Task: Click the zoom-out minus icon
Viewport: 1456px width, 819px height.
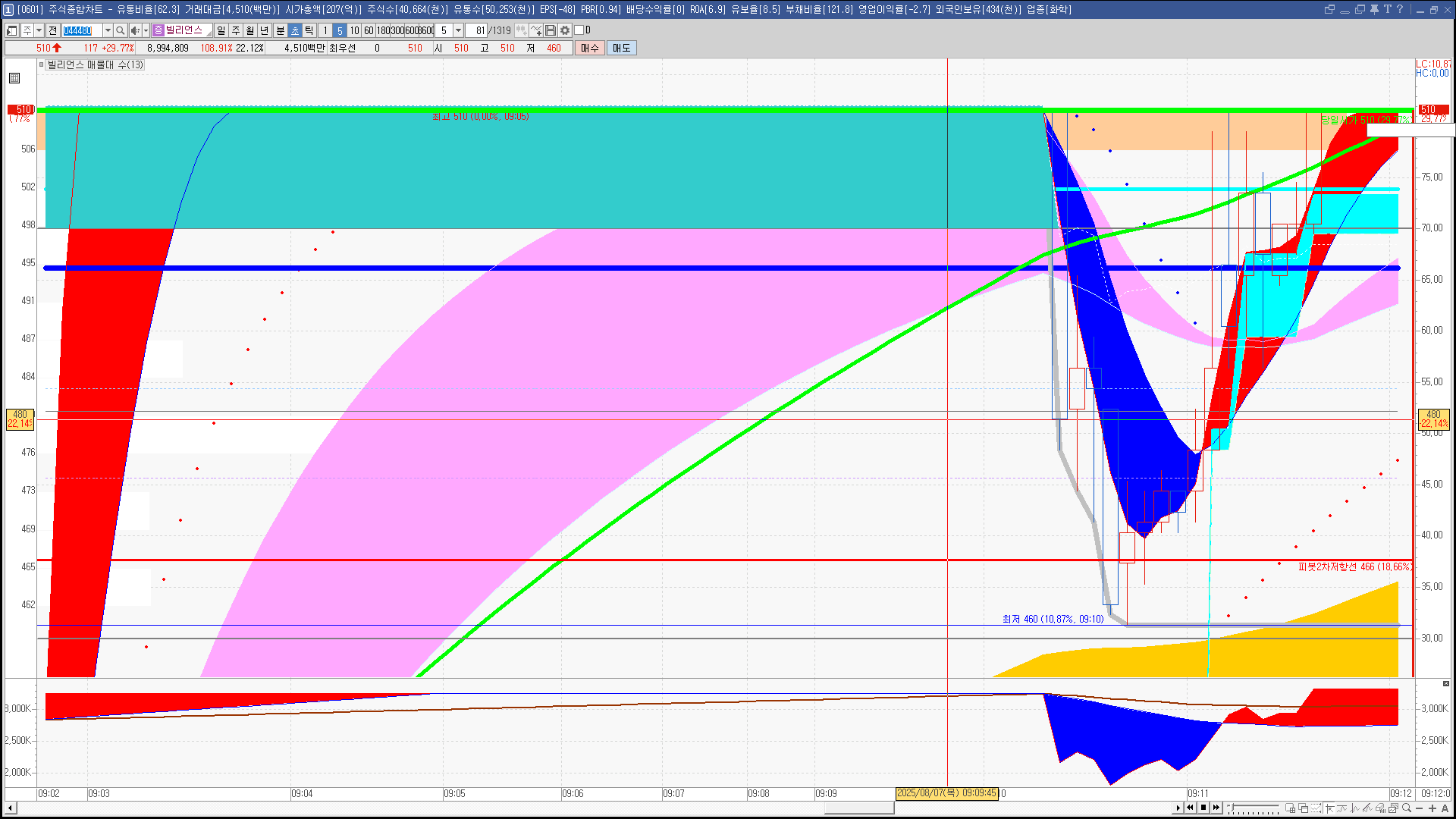Action: [1420, 808]
